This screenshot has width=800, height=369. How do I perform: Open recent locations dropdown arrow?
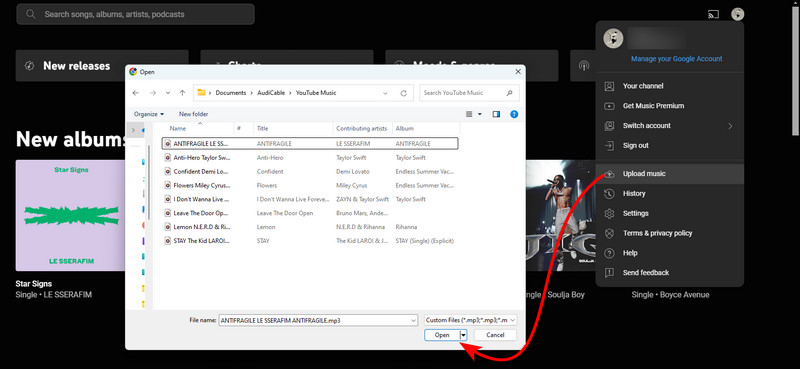[168, 93]
